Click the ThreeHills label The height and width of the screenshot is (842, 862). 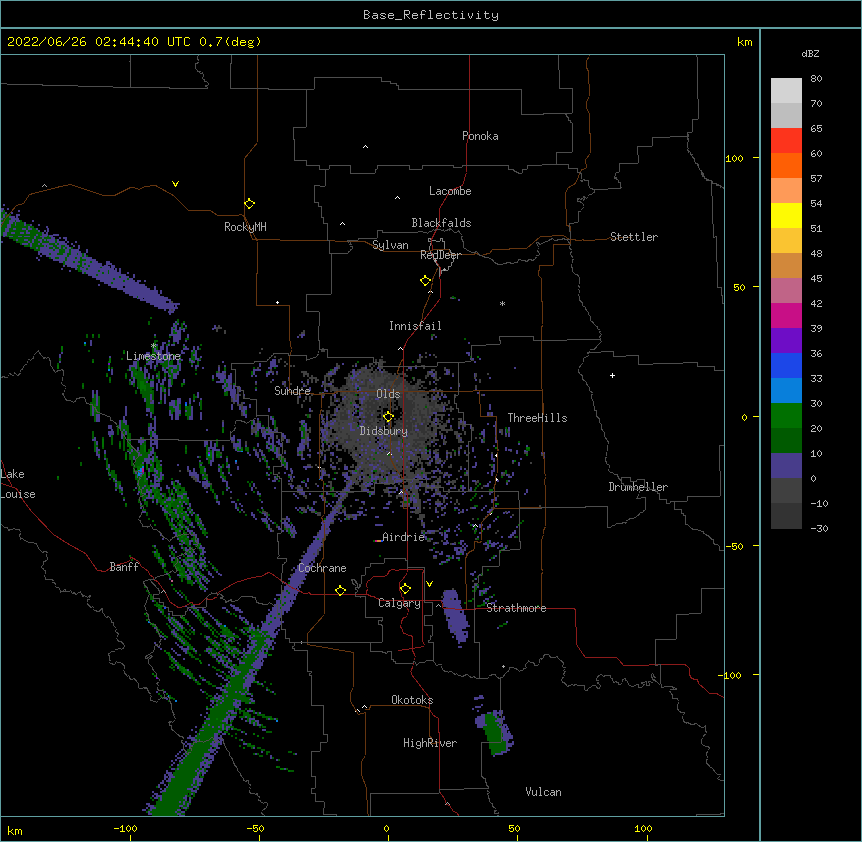pyautogui.click(x=537, y=418)
